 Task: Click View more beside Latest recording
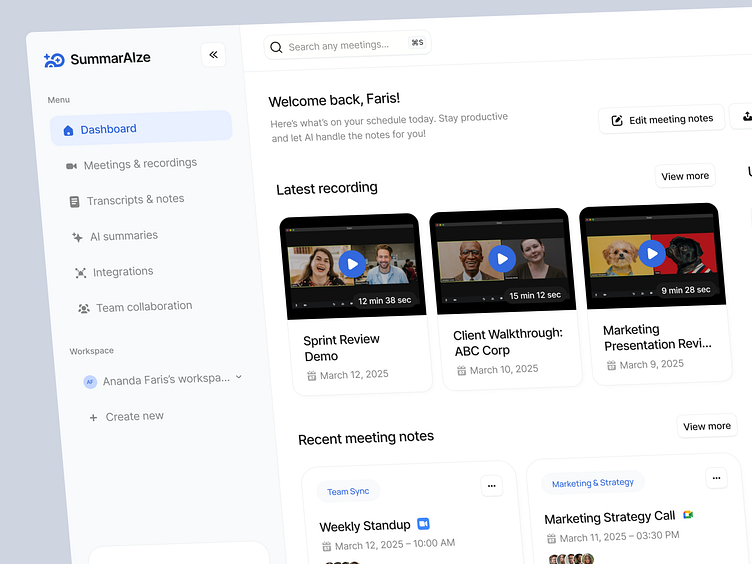click(x=685, y=176)
